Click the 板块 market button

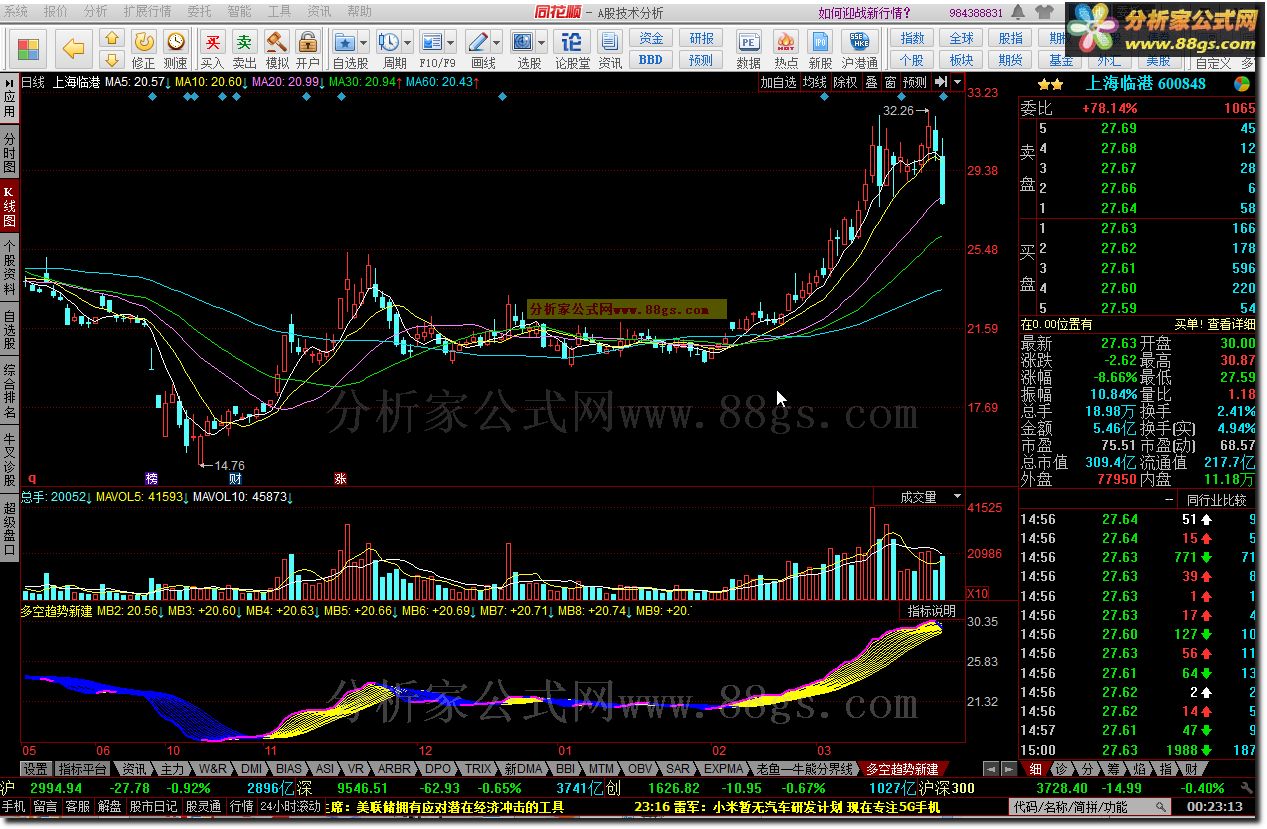pos(961,59)
